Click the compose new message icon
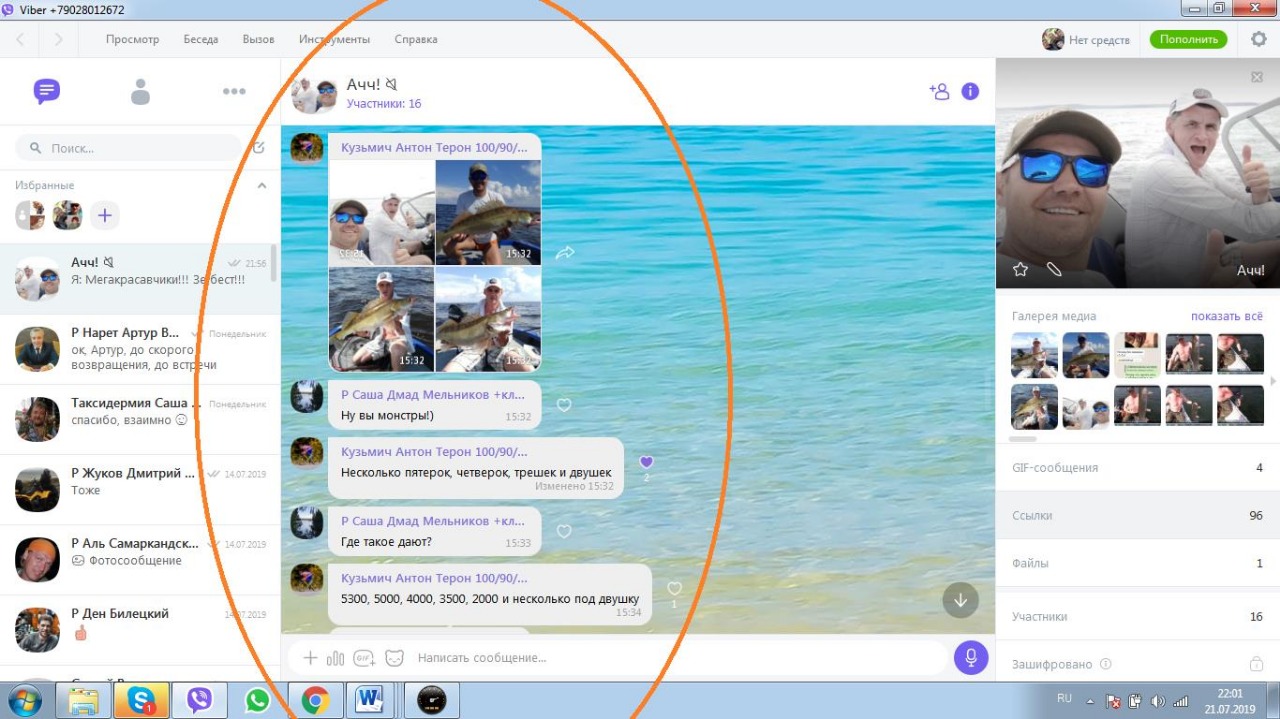The image size is (1280, 719). coord(259,148)
